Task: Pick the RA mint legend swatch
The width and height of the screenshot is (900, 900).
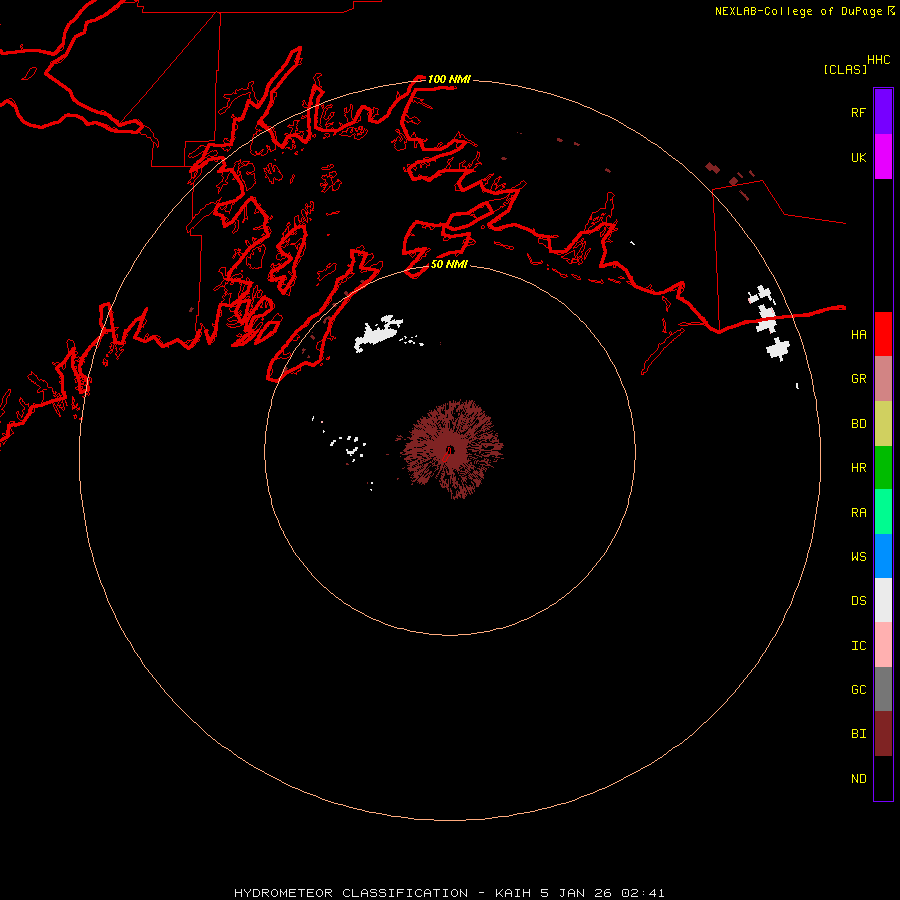Action: (883, 512)
